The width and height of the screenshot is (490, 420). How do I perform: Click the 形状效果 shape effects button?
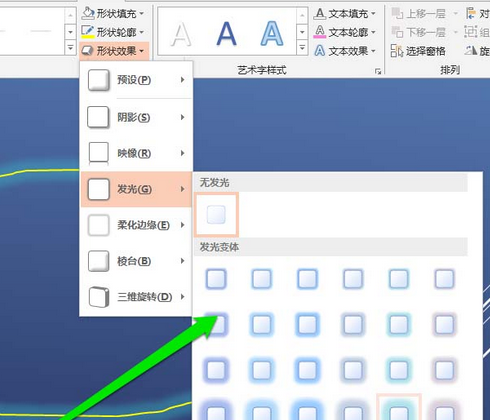(113, 51)
